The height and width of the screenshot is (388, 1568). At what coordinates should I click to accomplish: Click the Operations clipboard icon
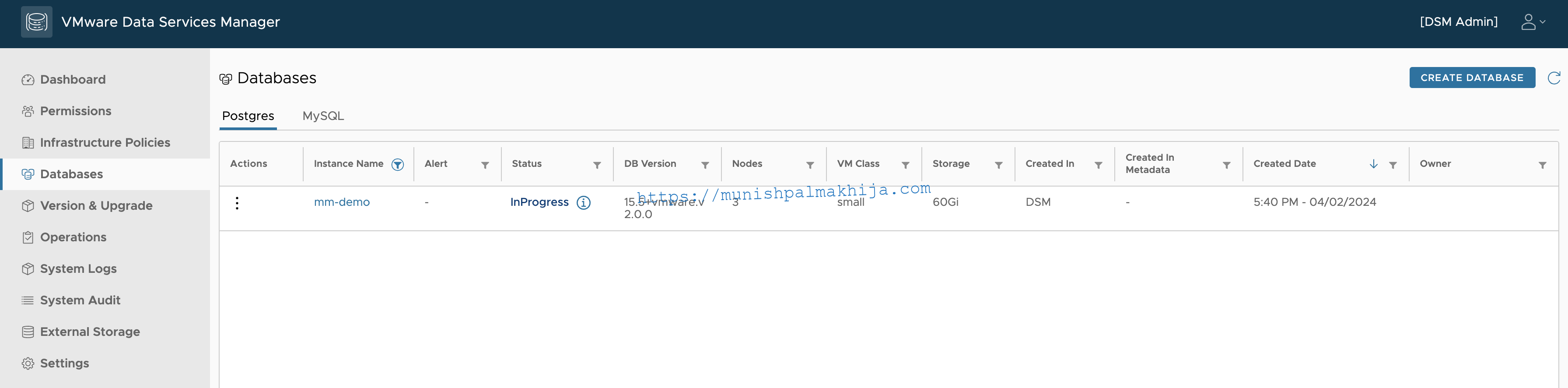pos(28,237)
